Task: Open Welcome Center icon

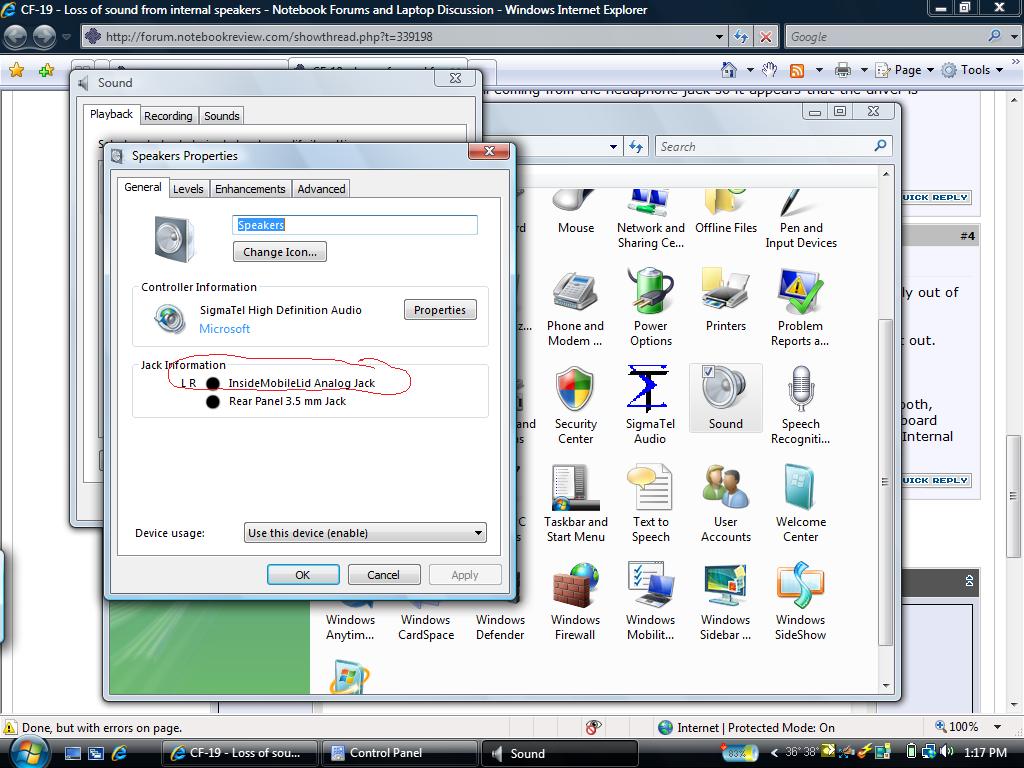Action: point(801,503)
